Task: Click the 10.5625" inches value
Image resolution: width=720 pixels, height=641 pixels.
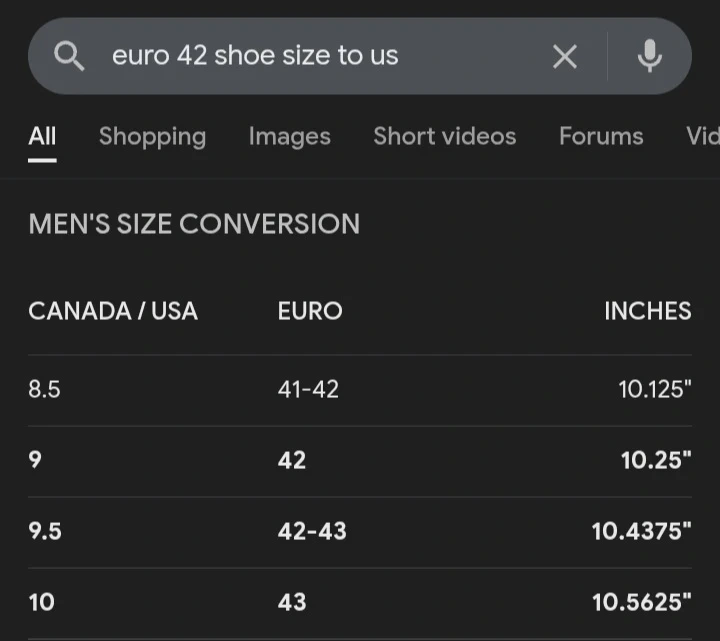Action: (x=641, y=602)
